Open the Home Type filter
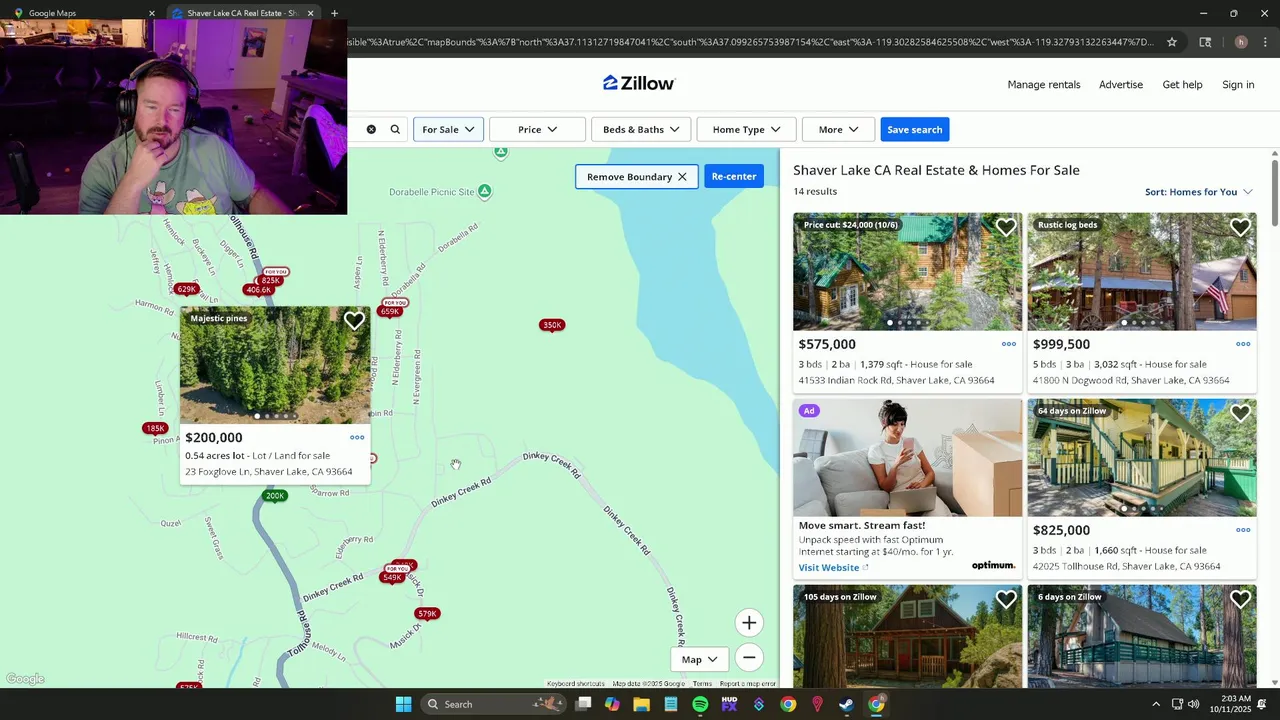 coord(746,129)
